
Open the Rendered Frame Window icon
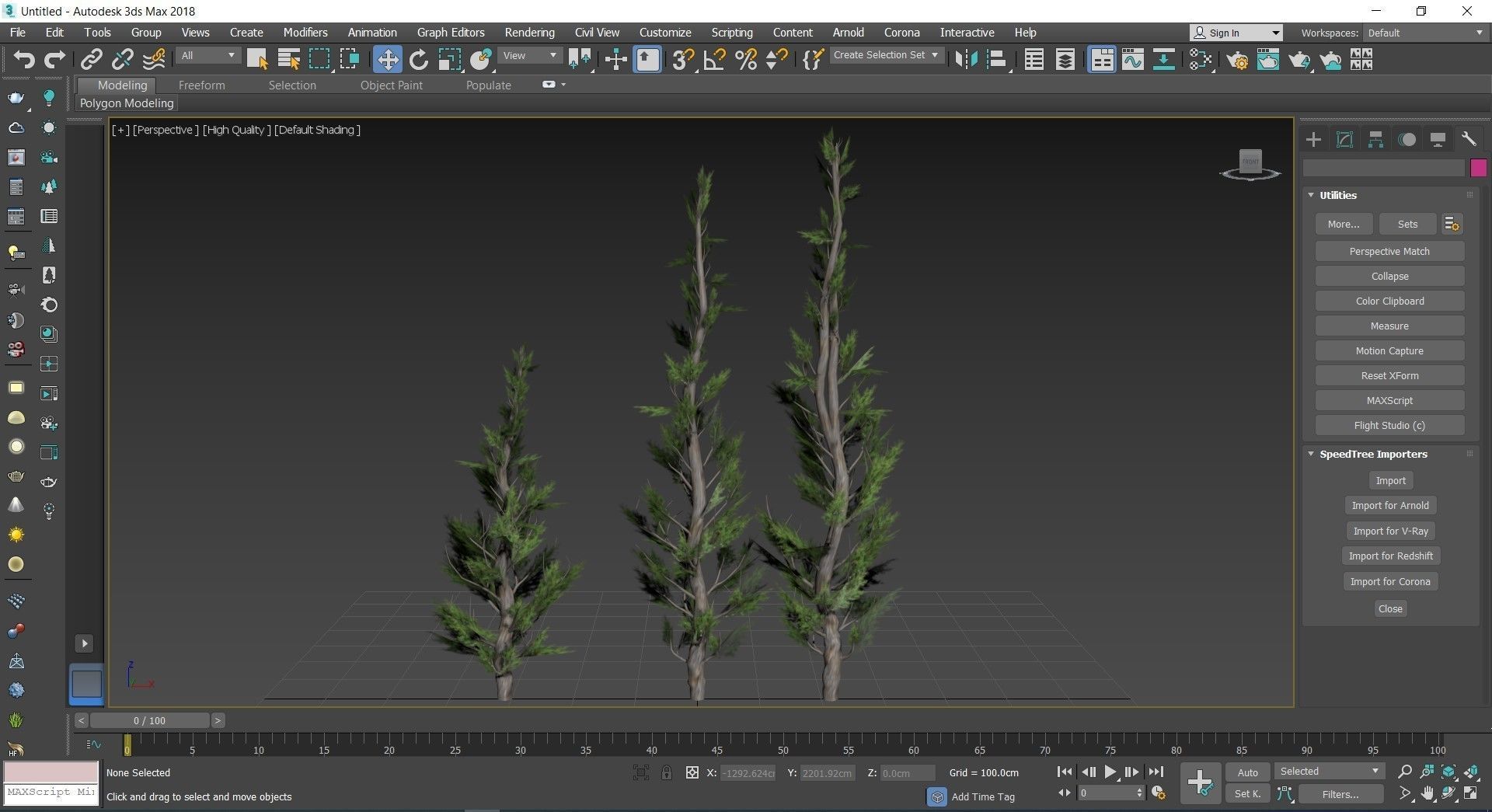tap(1268, 59)
